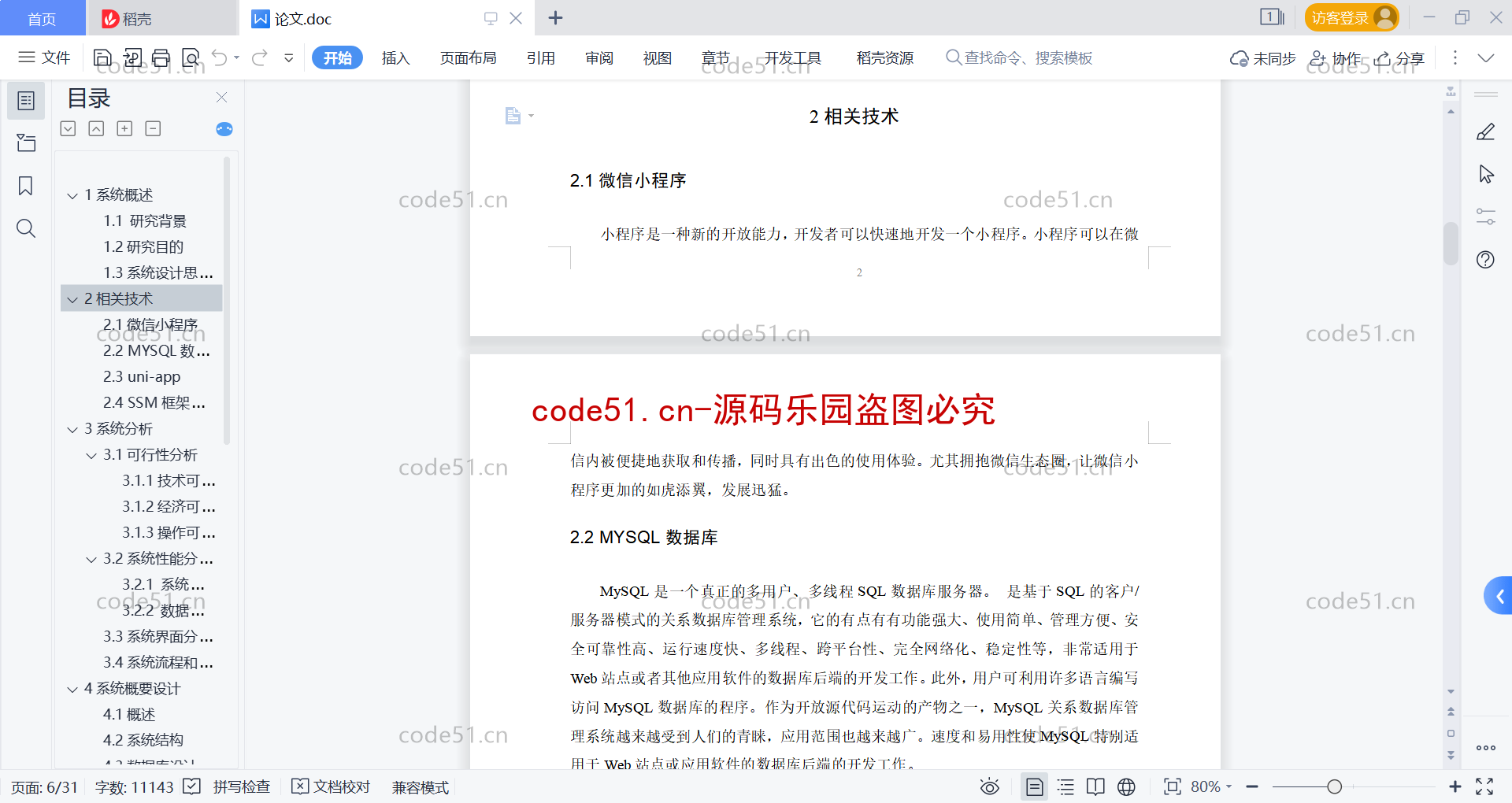Click the selection cursor icon on right sidebar
Image resolution: width=1512 pixels, height=803 pixels.
[x=1485, y=175]
